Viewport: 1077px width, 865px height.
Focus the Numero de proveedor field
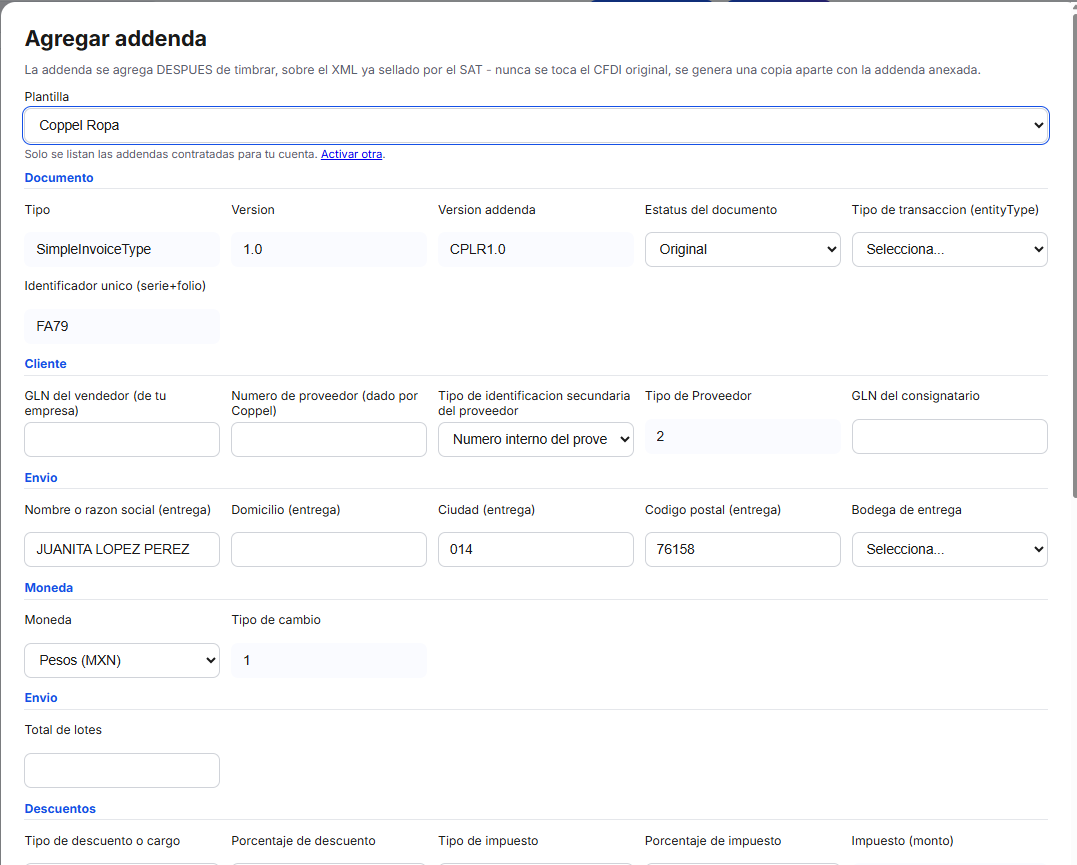point(329,439)
